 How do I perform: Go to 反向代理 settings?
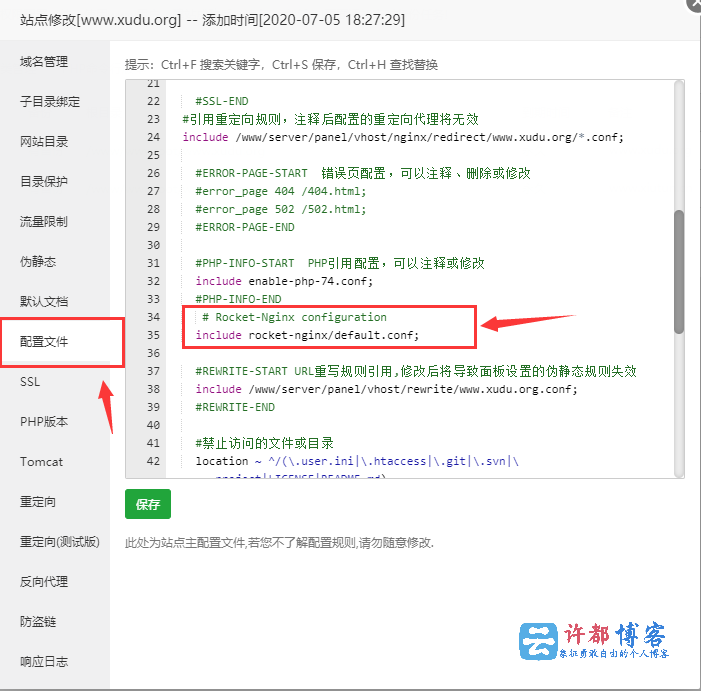(x=44, y=582)
